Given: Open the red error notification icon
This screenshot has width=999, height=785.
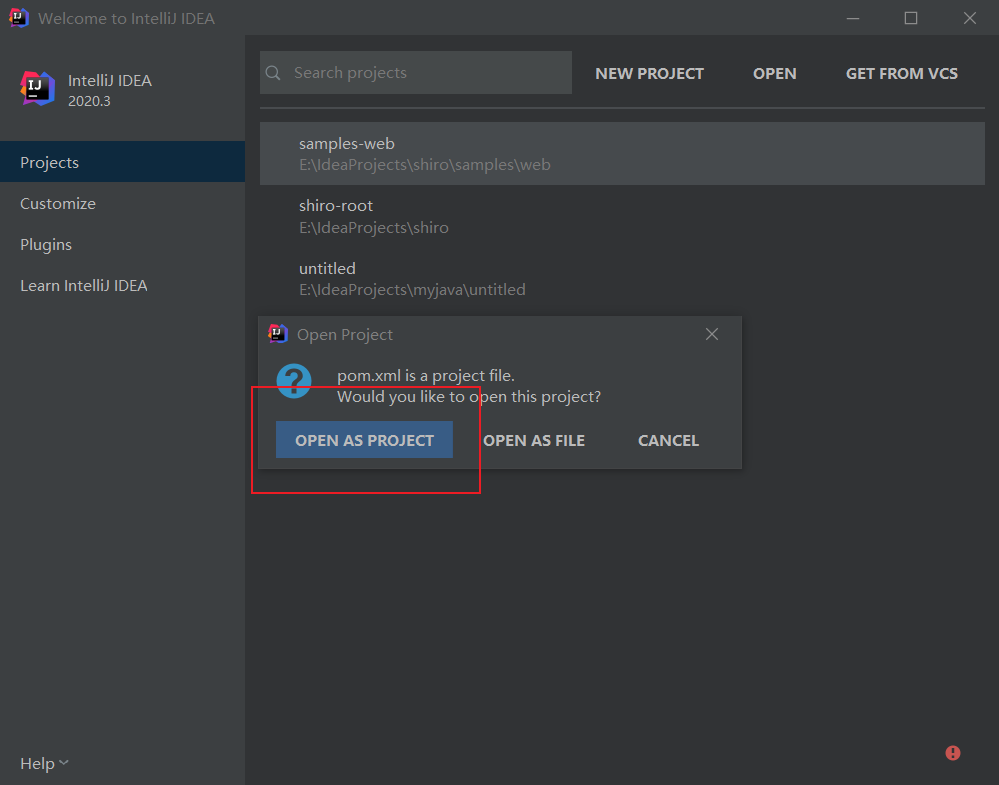Looking at the screenshot, I should point(953,753).
